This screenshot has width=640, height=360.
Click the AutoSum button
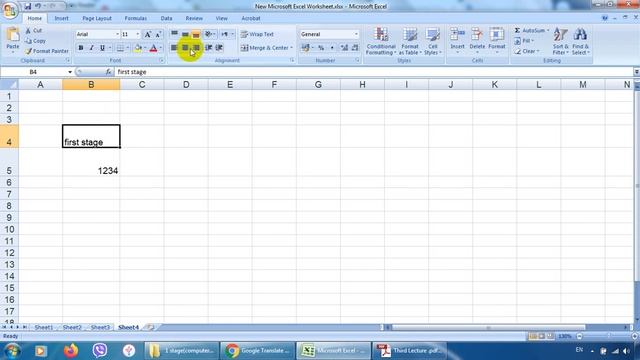click(x=531, y=31)
